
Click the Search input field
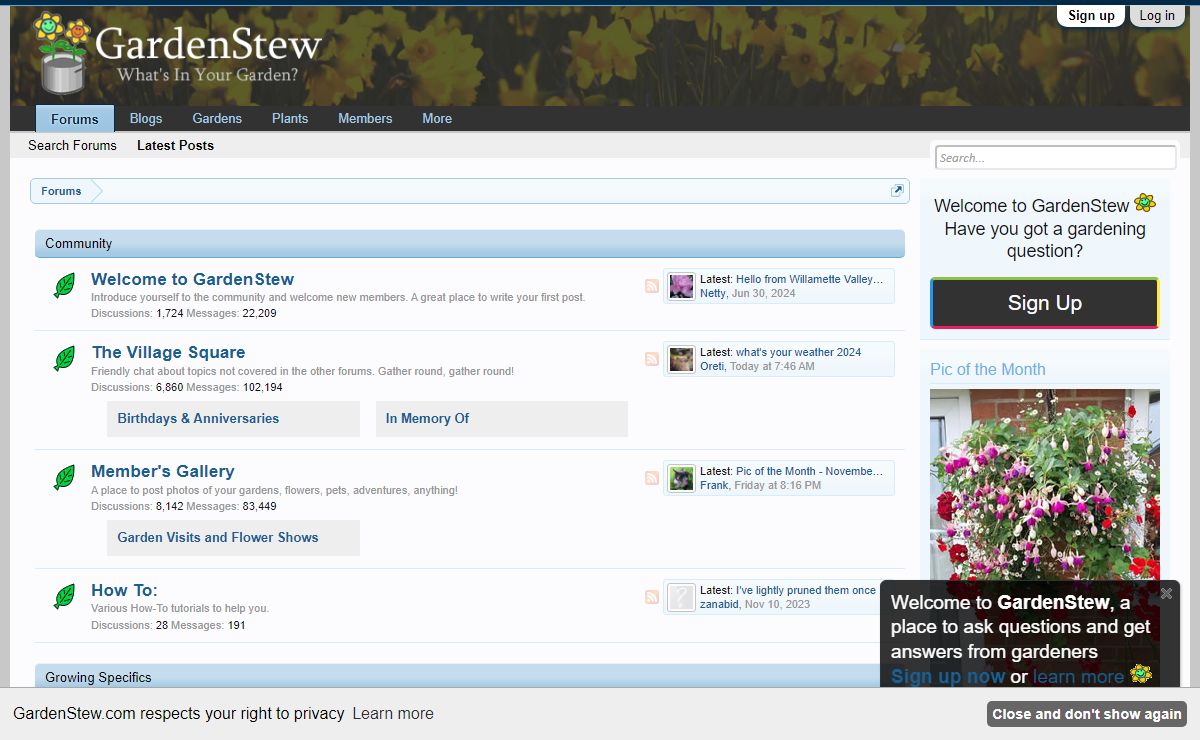(x=1056, y=157)
